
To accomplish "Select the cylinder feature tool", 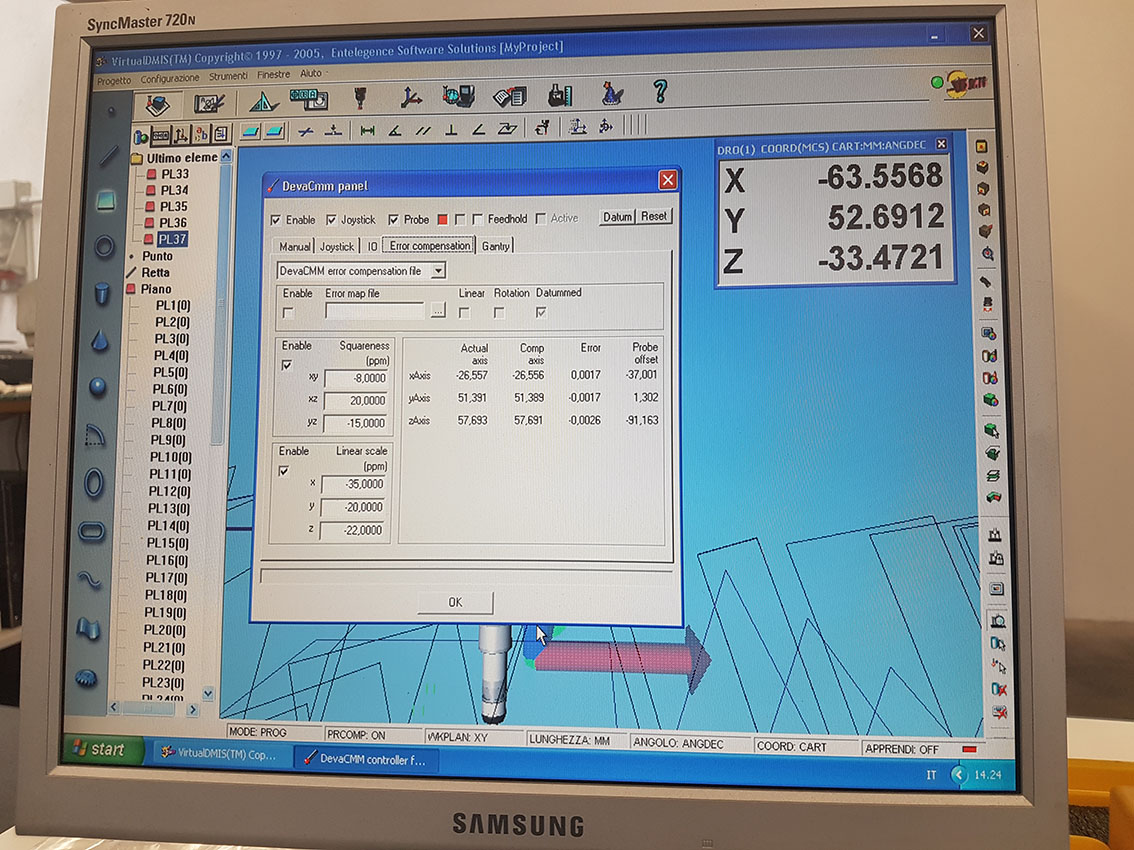I will 101,293.
